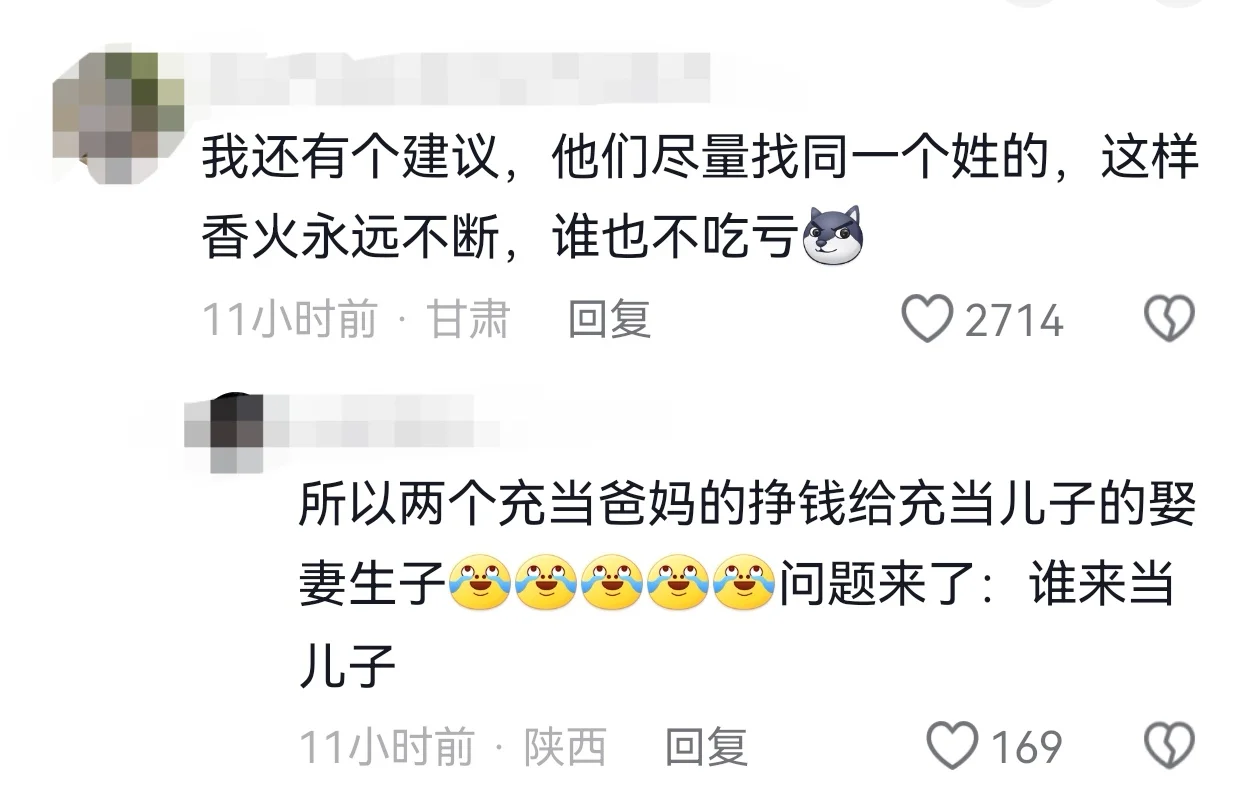This screenshot has width=1260, height=806.
Task: Tap broken-heart dislike on the 甘肃 comment
Action: (1169, 320)
